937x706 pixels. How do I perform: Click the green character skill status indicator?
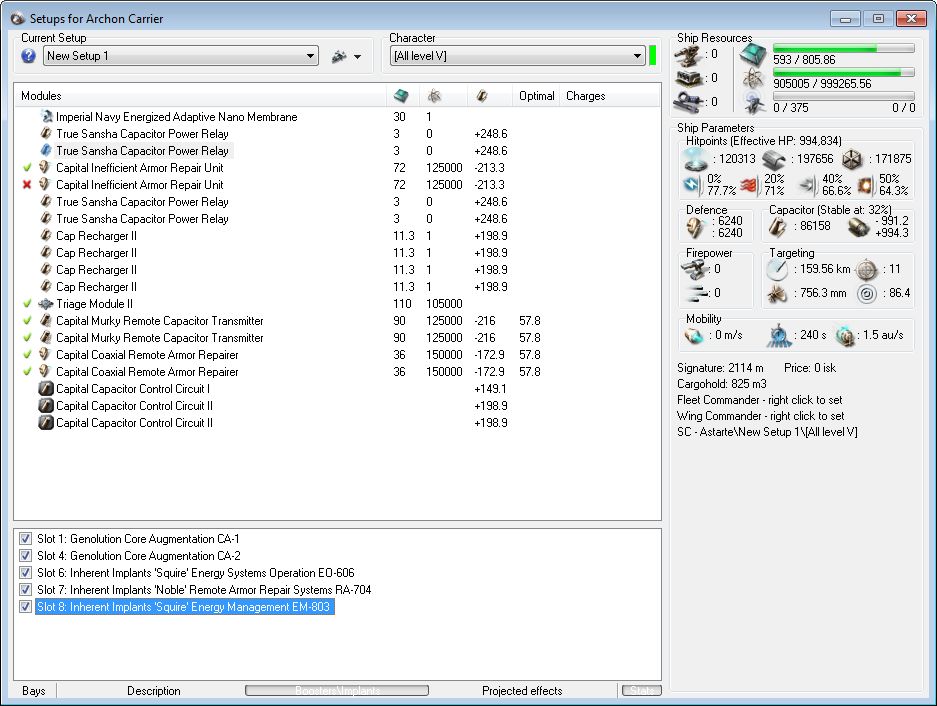coord(653,56)
